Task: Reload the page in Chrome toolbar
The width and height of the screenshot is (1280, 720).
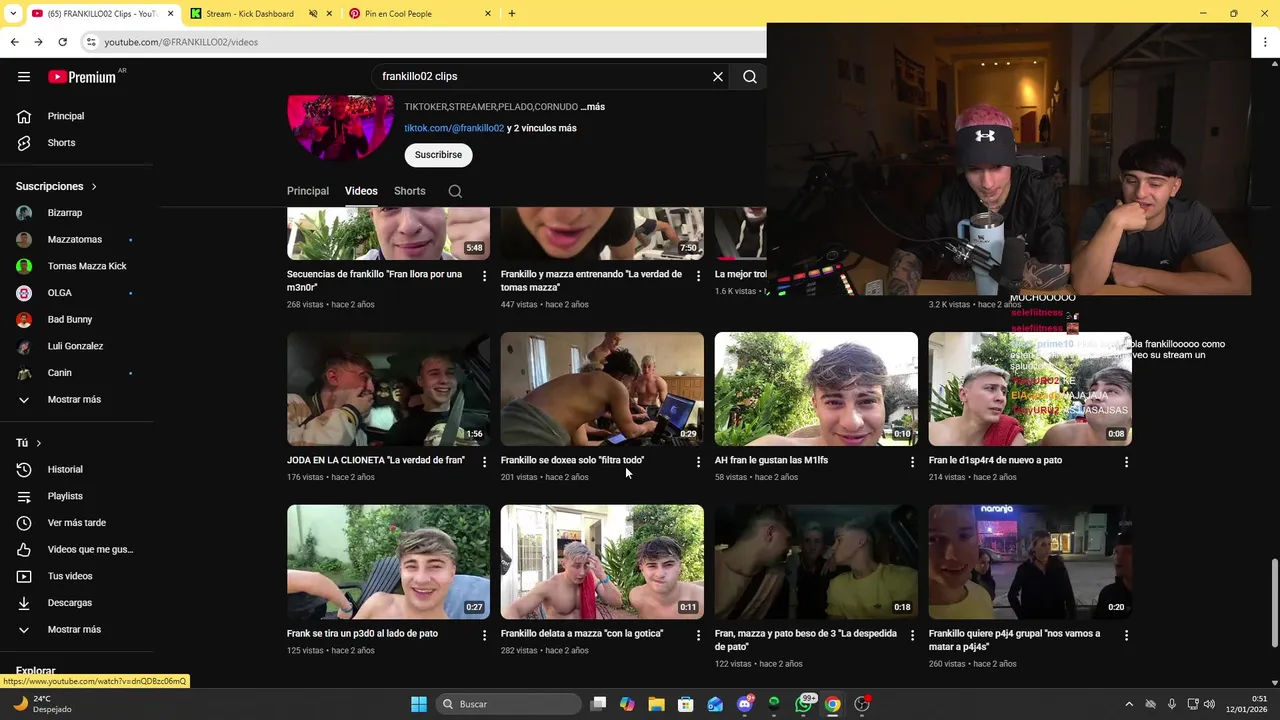Action: pyautogui.click(x=62, y=42)
